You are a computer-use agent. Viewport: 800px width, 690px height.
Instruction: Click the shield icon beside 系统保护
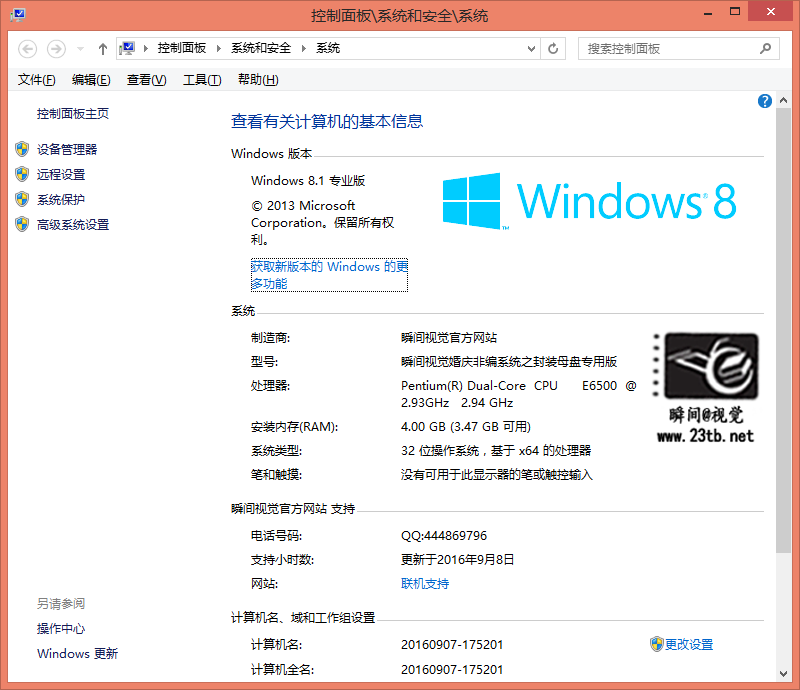pos(22,199)
